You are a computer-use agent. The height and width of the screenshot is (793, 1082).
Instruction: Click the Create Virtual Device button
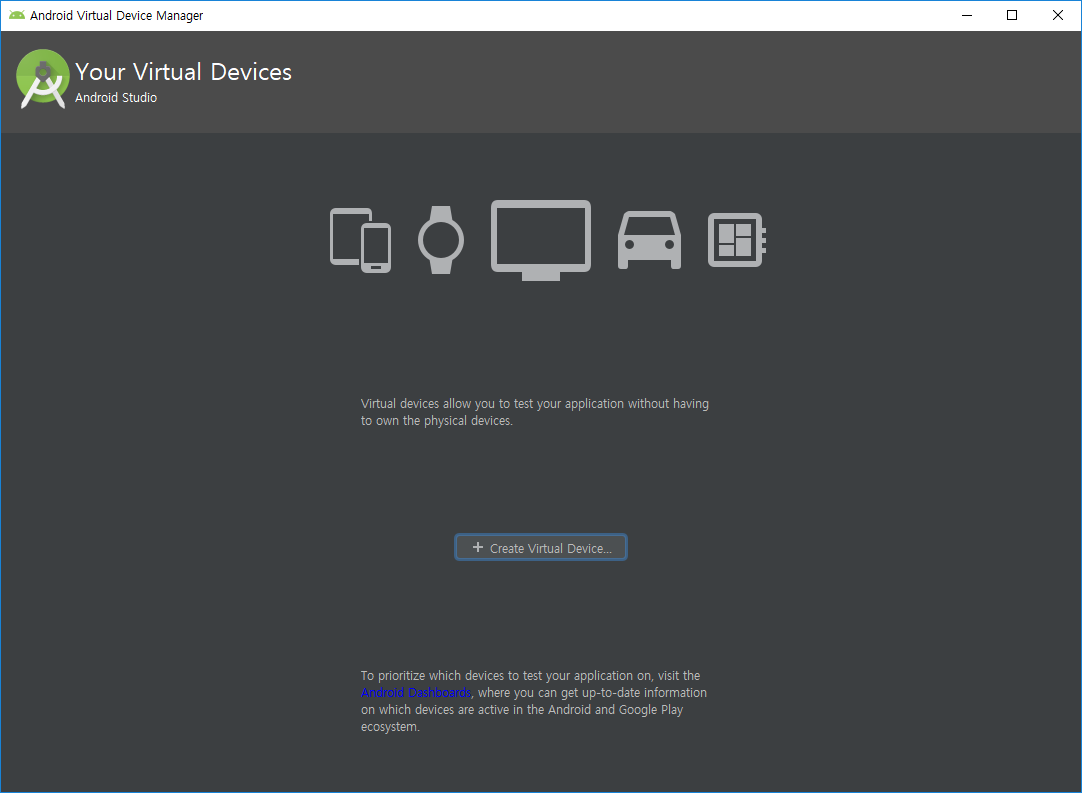[x=541, y=548]
